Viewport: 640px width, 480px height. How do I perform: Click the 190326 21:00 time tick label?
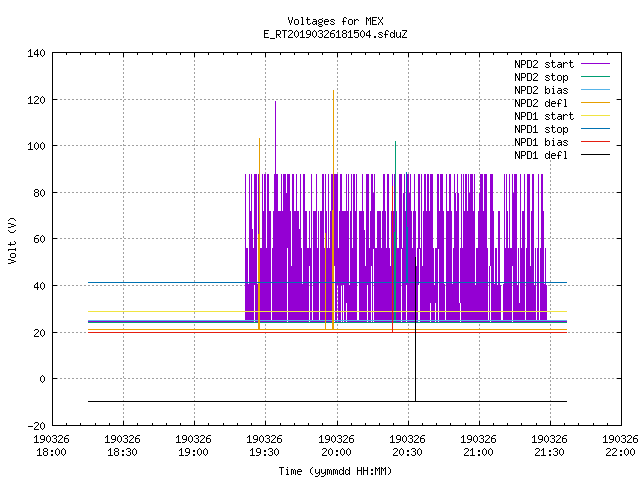(478, 445)
